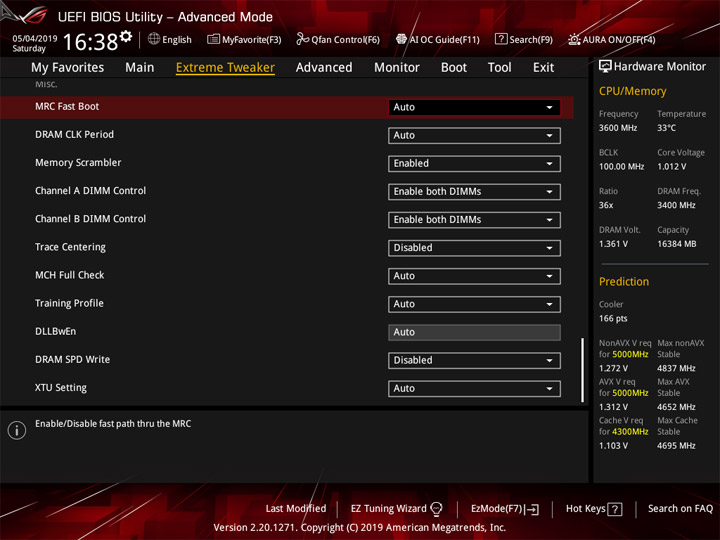This screenshot has height=540, width=720.
Task: Switch to the Exit tab
Action: pyautogui.click(x=543, y=68)
